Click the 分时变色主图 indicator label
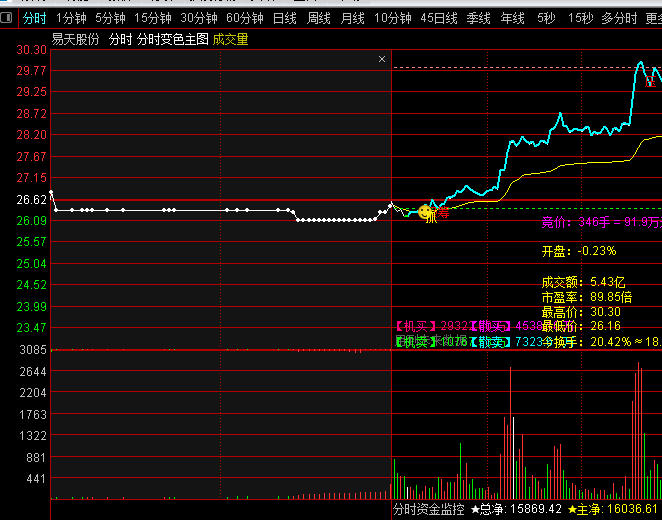This screenshot has width=662, height=520. [173, 39]
